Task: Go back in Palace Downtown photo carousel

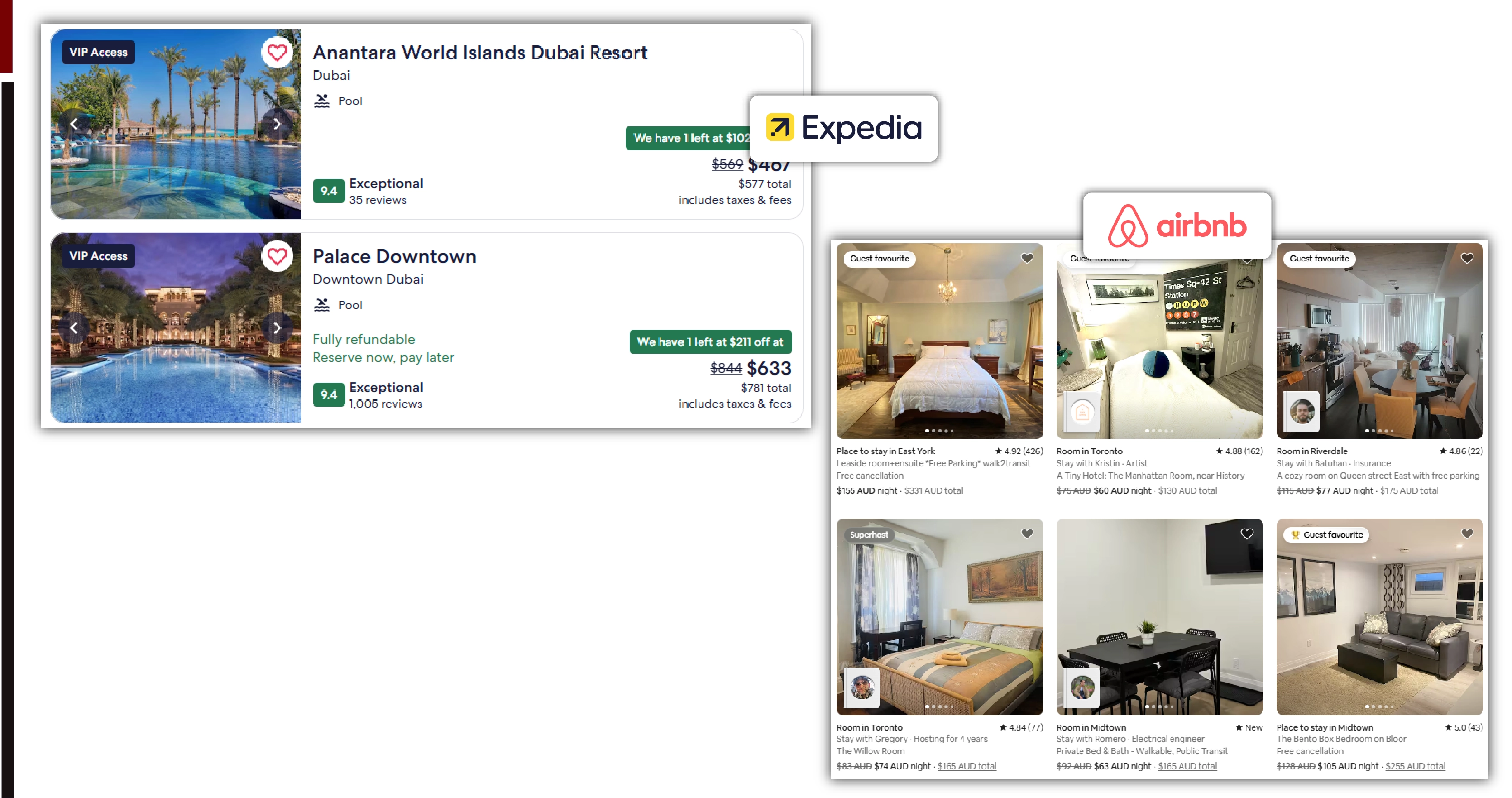Action: coord(74,327)
